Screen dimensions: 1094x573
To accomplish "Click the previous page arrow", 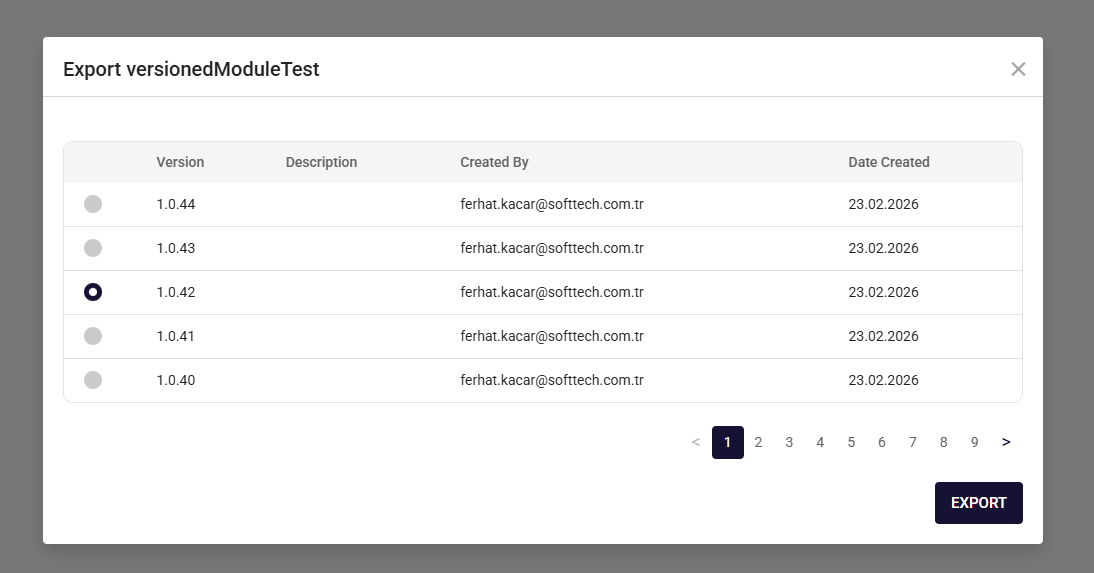I will (x=696, y=442).
